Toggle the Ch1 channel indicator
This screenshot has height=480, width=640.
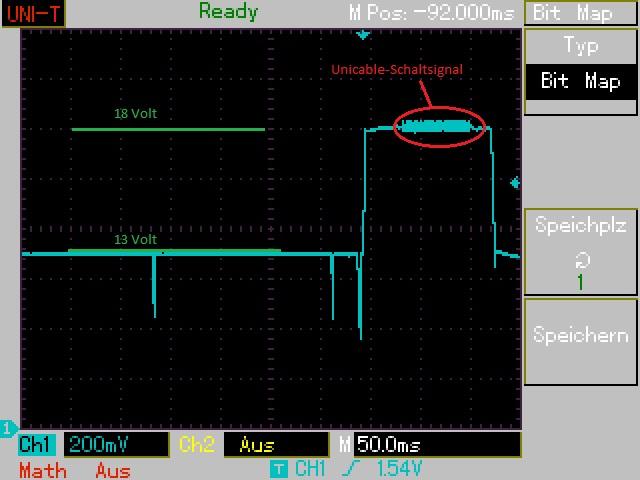pyautogui.click(x=38, y=445)
